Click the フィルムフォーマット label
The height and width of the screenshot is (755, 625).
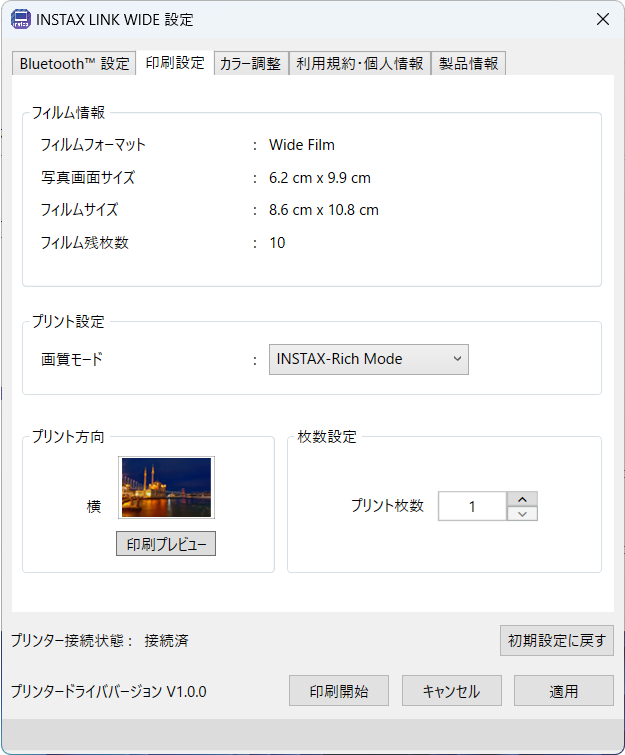click(x=93, y=145)
